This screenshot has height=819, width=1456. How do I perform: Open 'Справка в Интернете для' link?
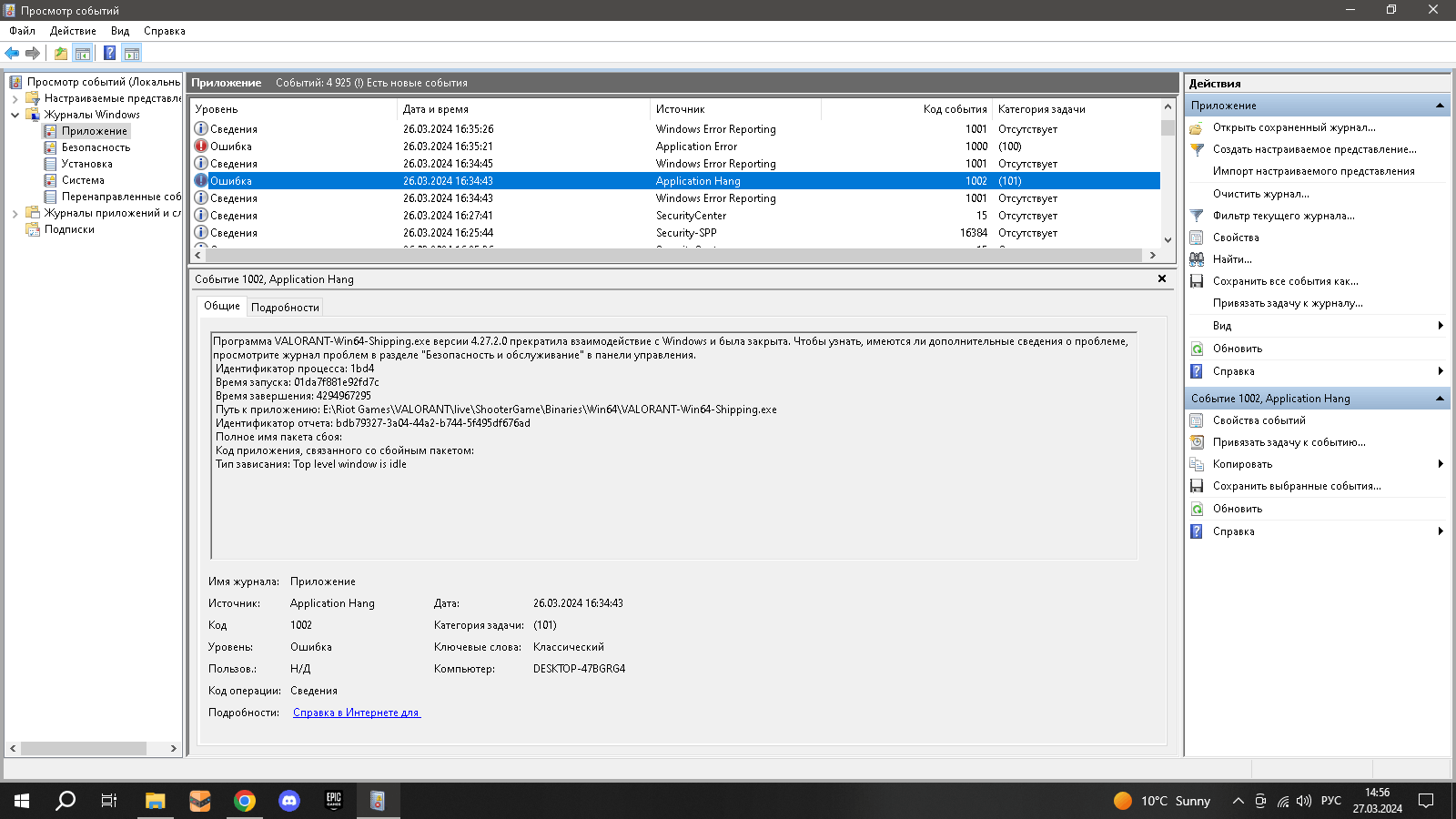tap(357, 713)
